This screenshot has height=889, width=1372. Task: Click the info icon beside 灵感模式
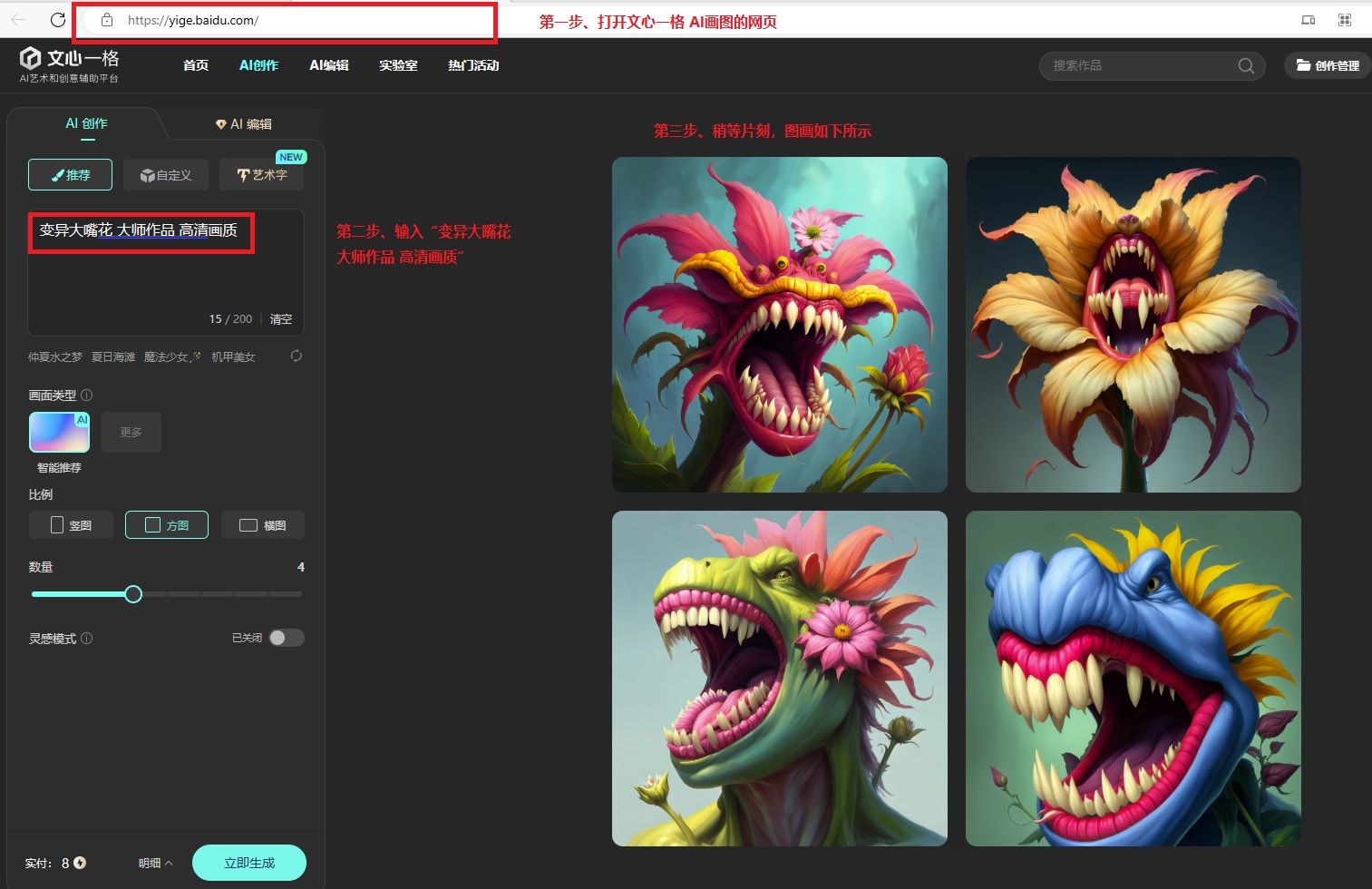click(87, 639)
